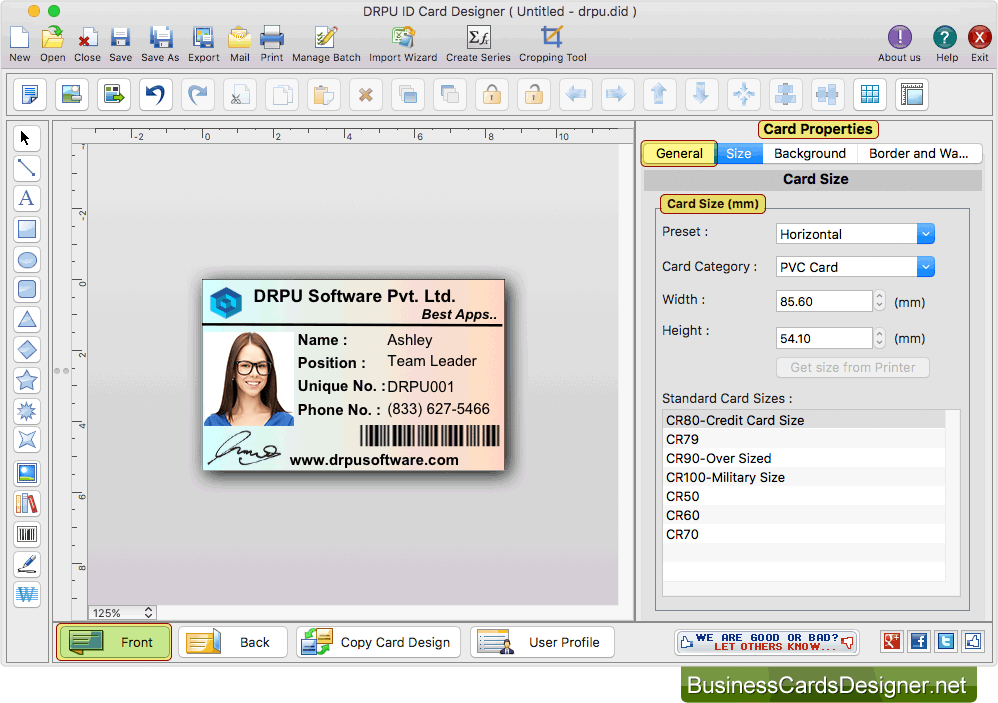998x703 pixels.
Task: Pick the Signature drawing tool
Action: [x=27, y=563]
